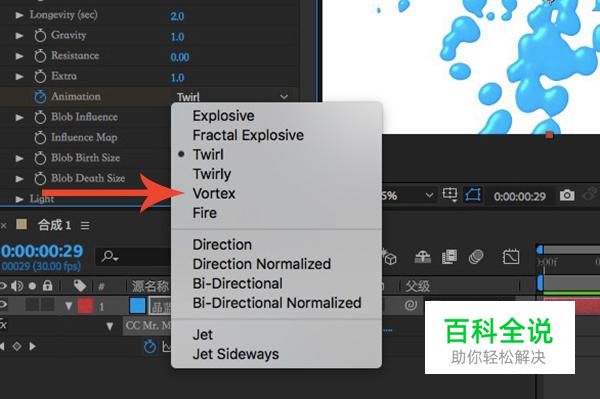
Task: Collapse layer 1 twirl-down triangle
Action: coord(68,306)
